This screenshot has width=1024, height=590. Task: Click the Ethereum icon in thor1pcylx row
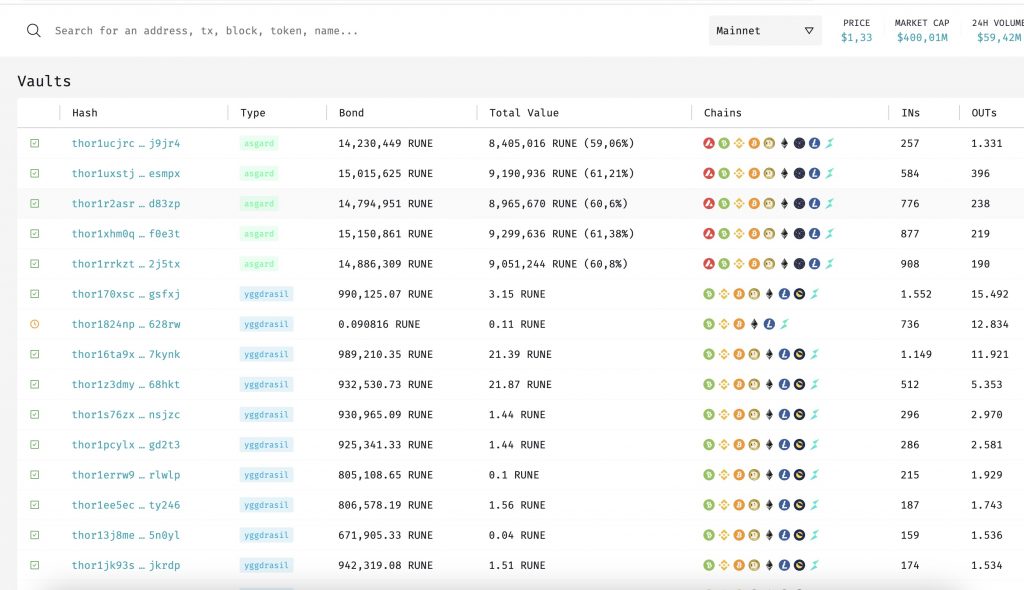pyautogui.click(x=769, y=444)
